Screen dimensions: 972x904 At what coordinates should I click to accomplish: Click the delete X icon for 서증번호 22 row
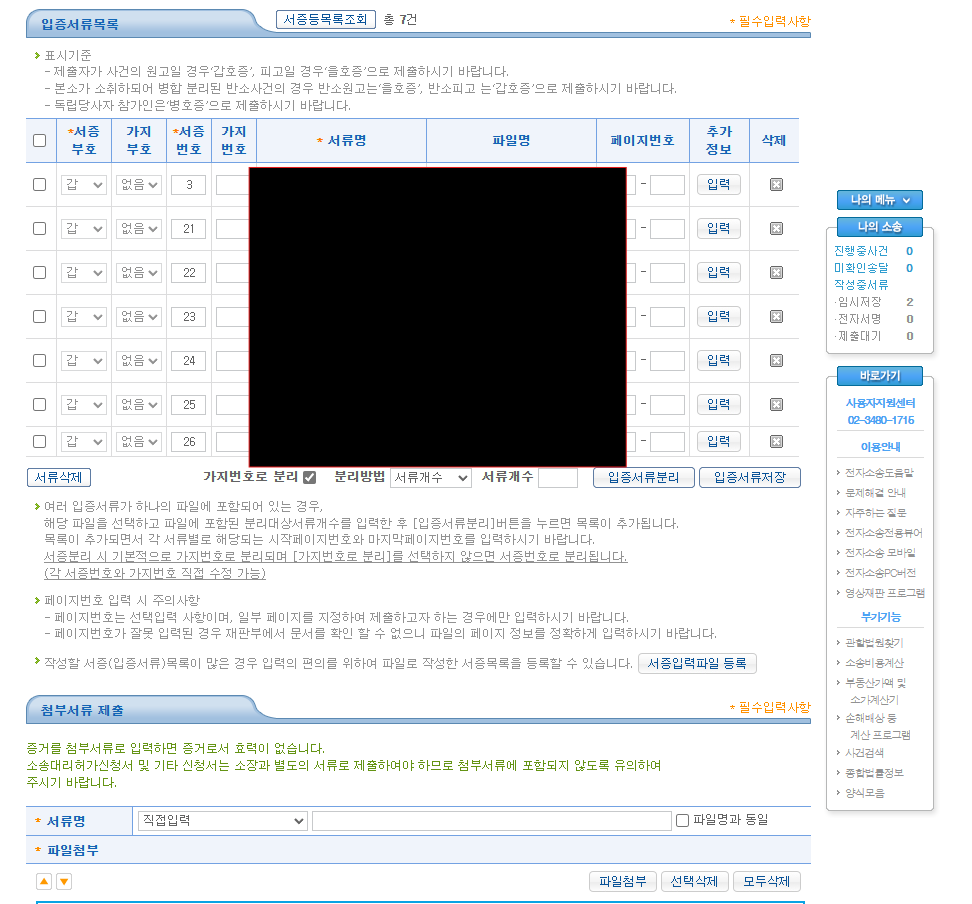(x=776, y=273)
